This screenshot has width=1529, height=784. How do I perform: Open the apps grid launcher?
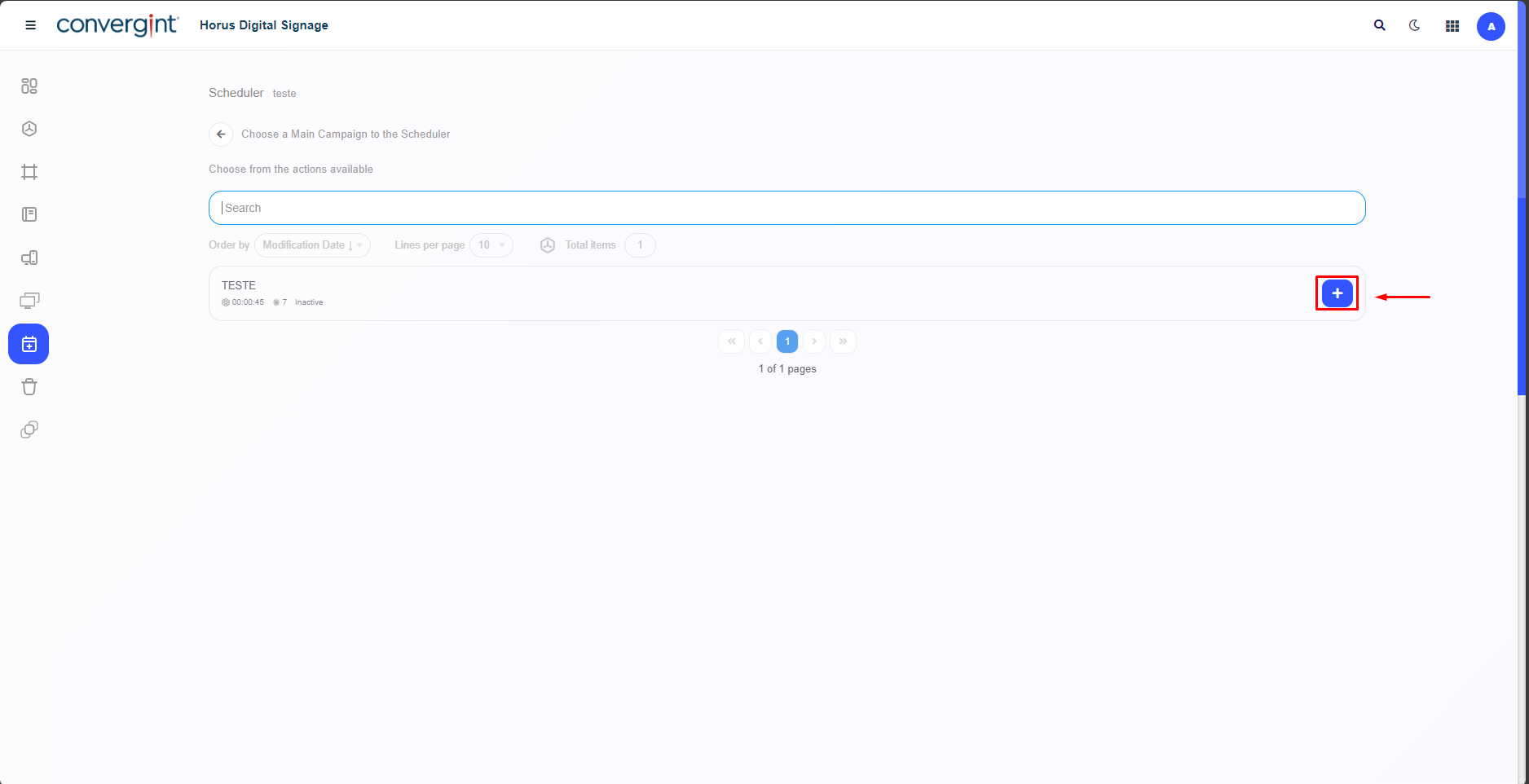(1452, 26)
